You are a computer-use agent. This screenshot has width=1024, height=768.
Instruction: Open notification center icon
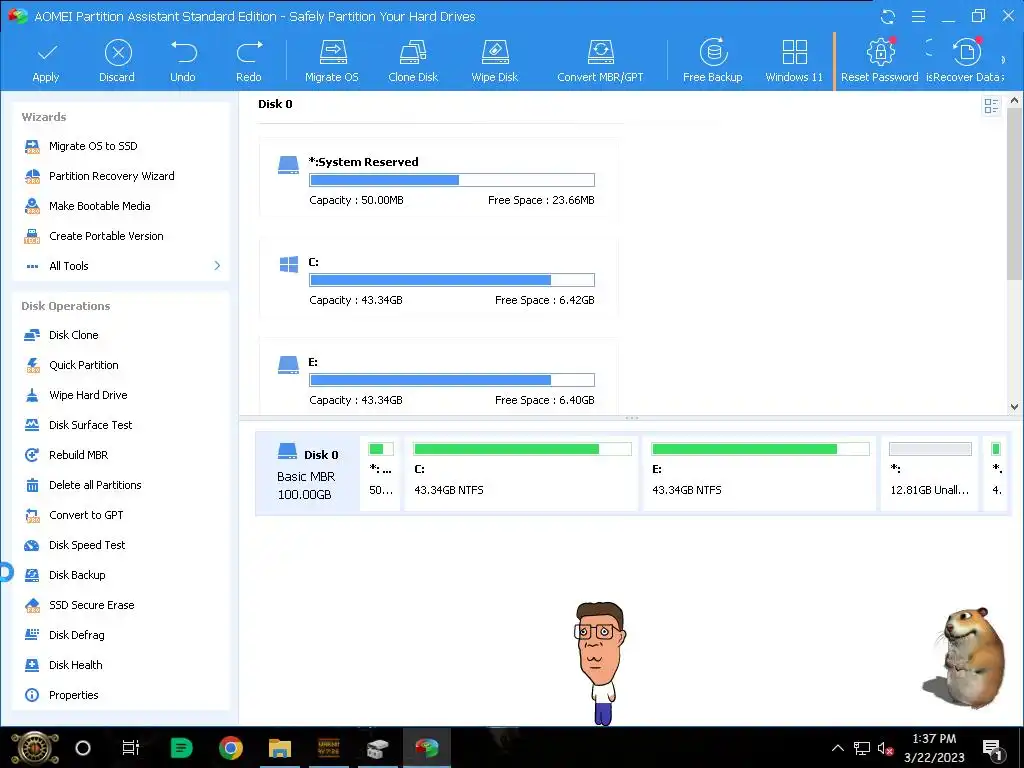click(x=992, y=750)
